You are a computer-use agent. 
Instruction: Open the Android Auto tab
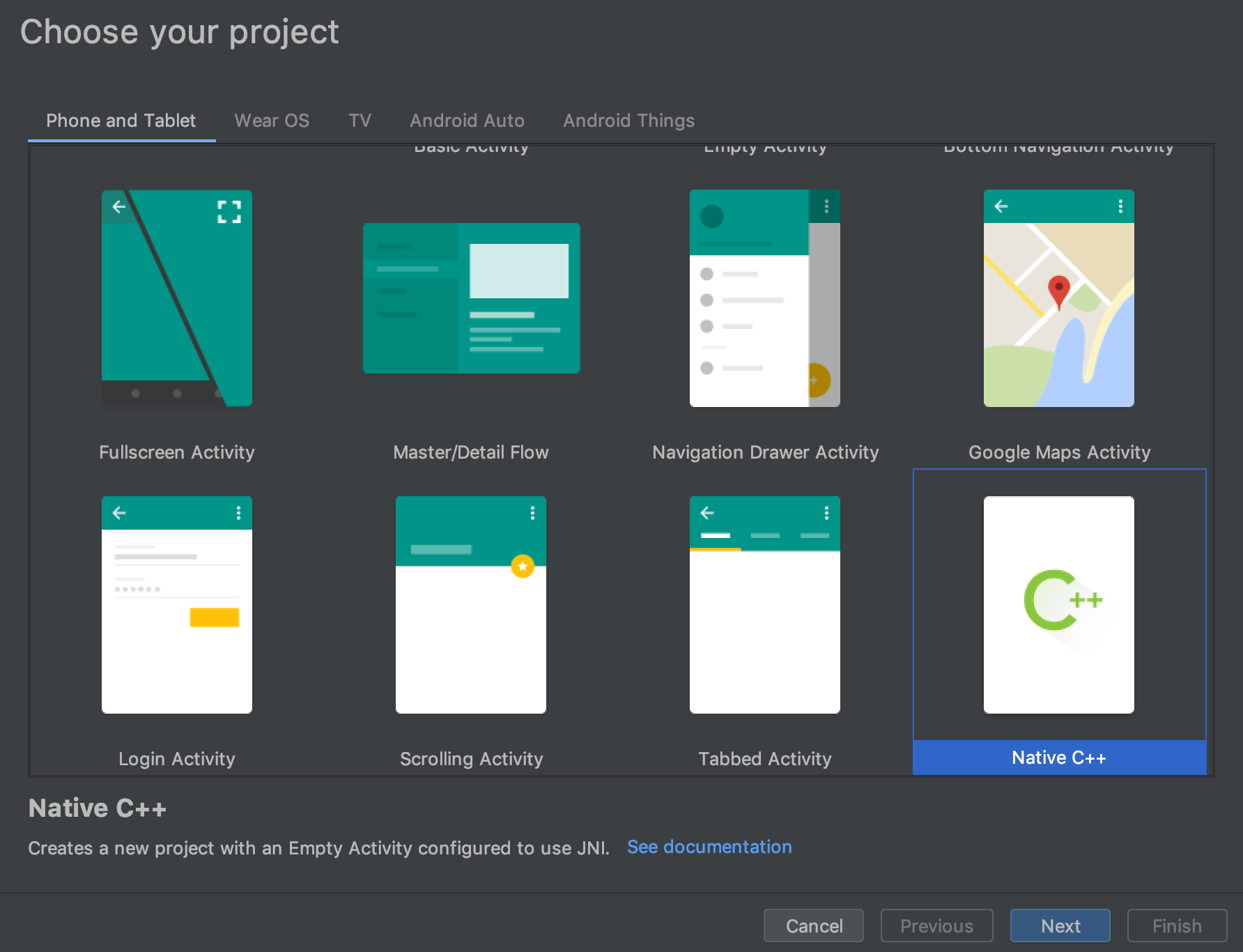467,121
